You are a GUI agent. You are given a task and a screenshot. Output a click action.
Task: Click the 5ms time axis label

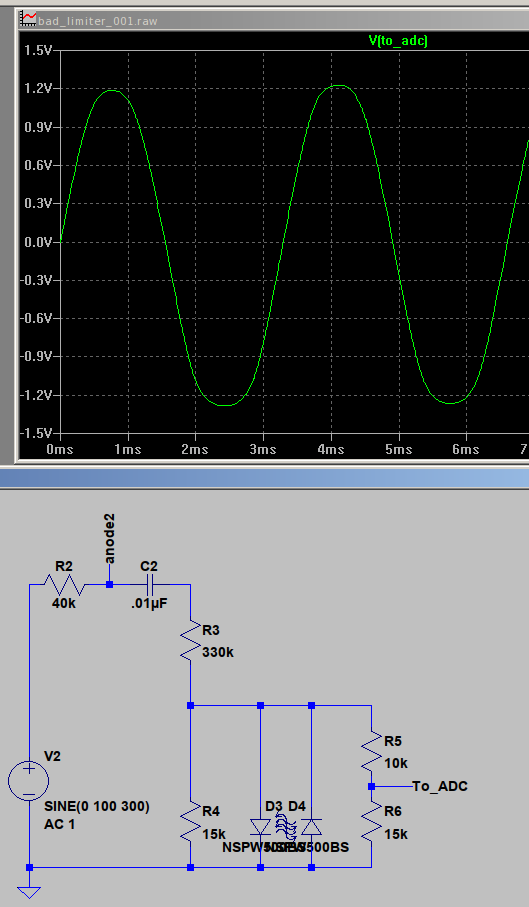coord(398,449)
